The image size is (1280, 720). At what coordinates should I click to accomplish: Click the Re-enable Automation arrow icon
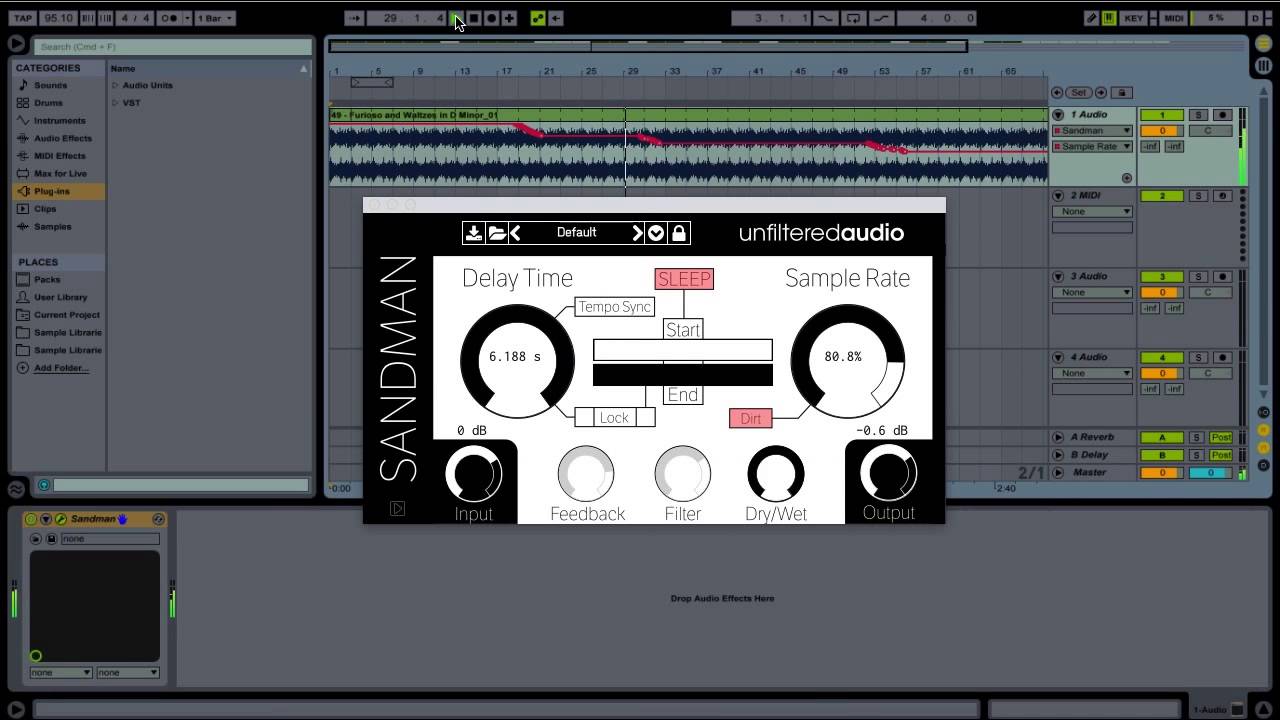coord(556,18)
